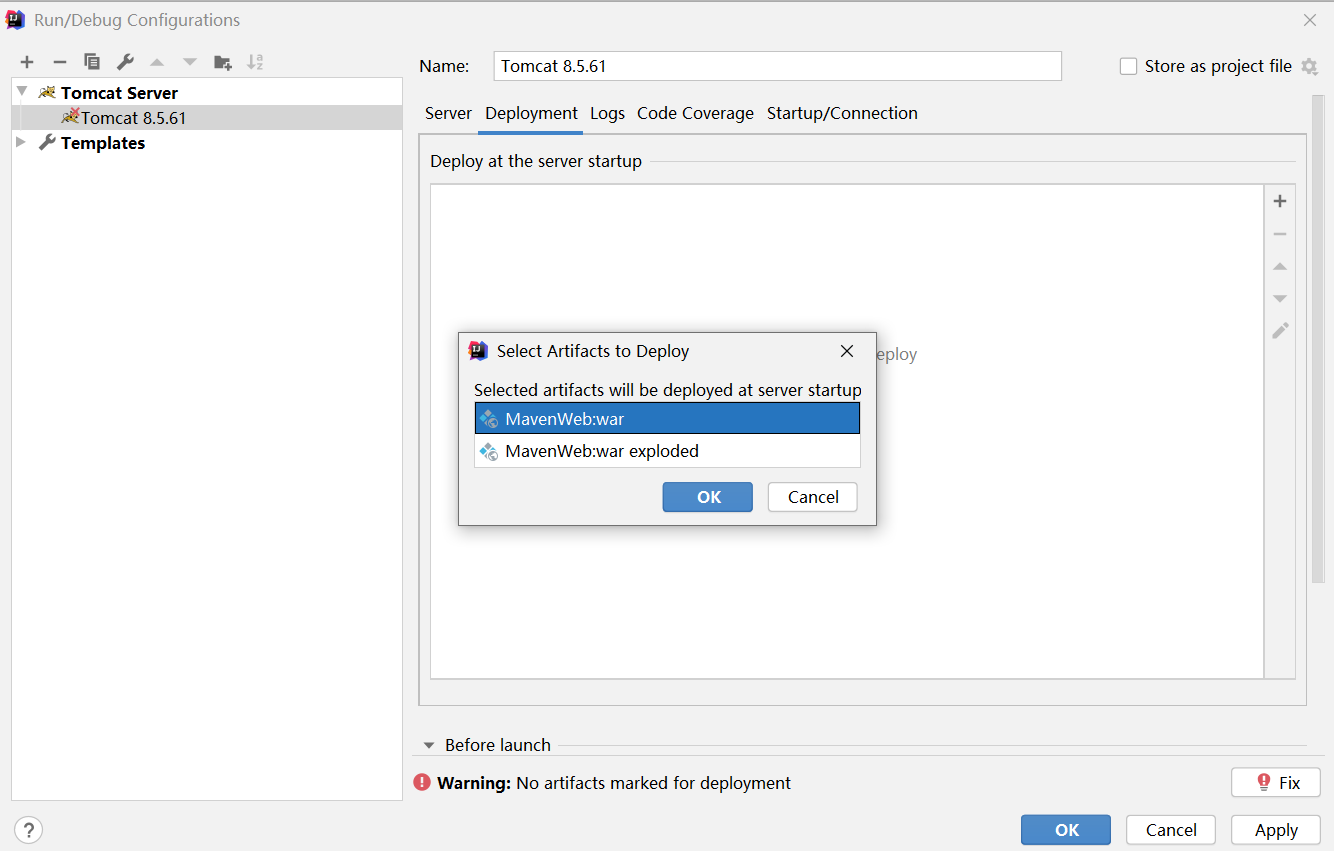Copy configuration icon in left toolbar
The image size is (1334, 851).
[x=92, y=62]
